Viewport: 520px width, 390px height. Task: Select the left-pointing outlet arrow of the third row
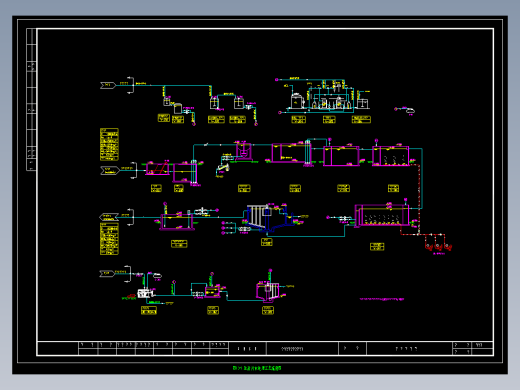109,217
